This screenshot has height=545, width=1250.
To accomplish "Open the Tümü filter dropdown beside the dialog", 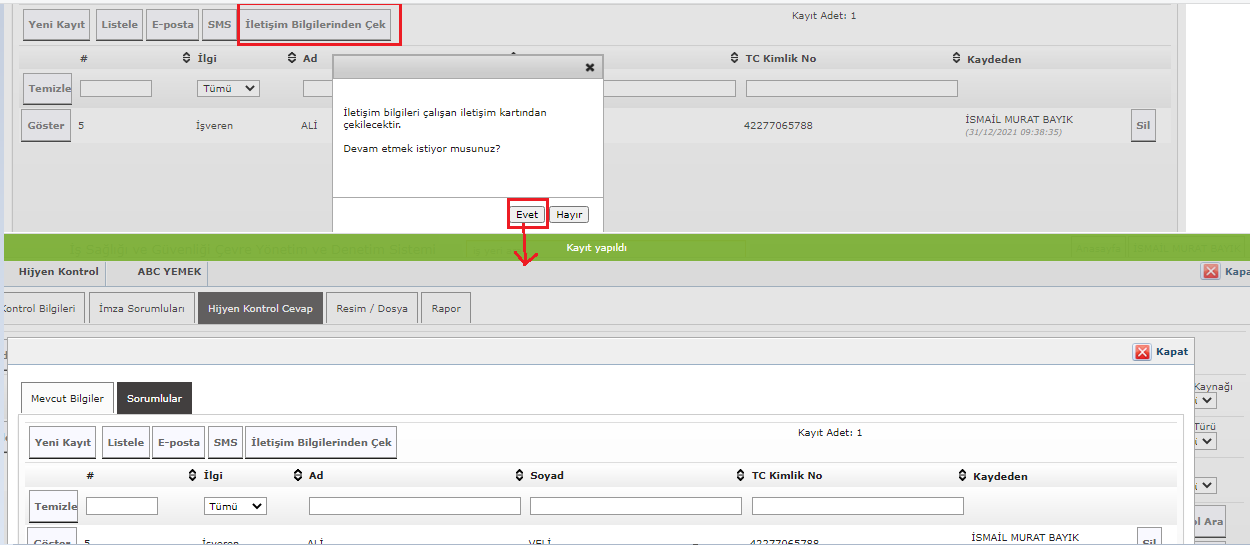I will 229,88.
